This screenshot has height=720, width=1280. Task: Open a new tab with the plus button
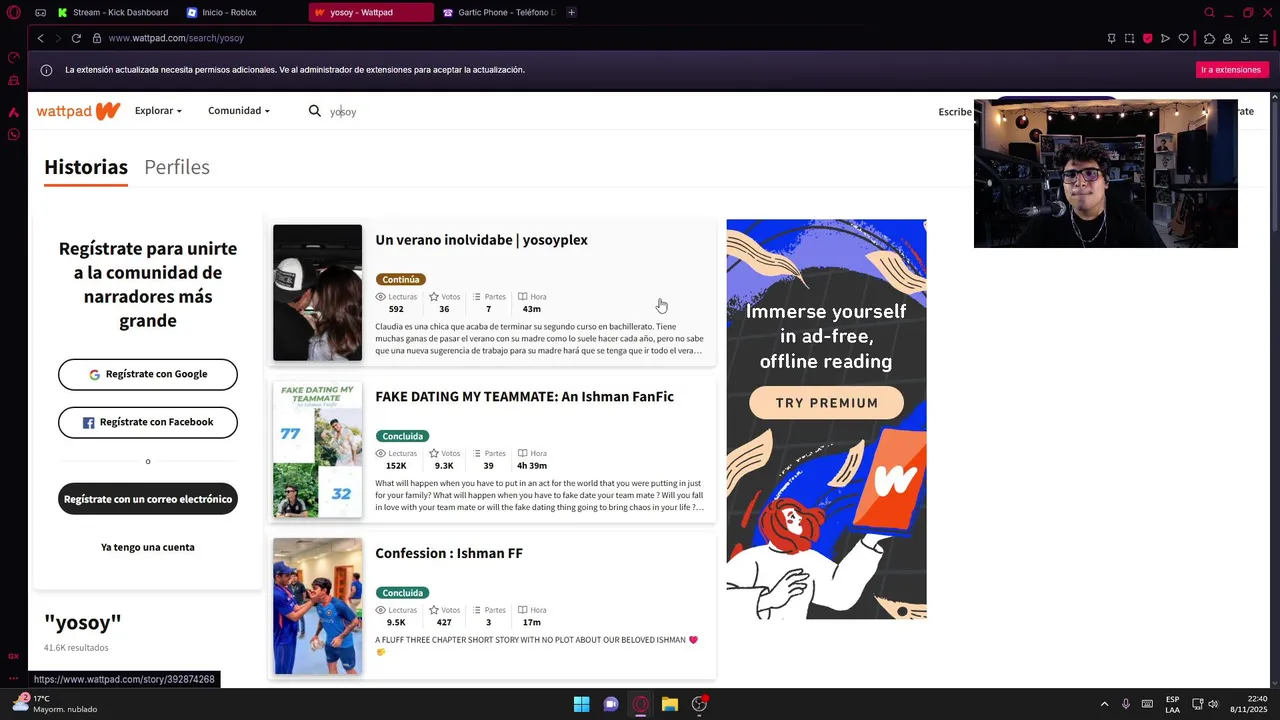pos(571,12)
